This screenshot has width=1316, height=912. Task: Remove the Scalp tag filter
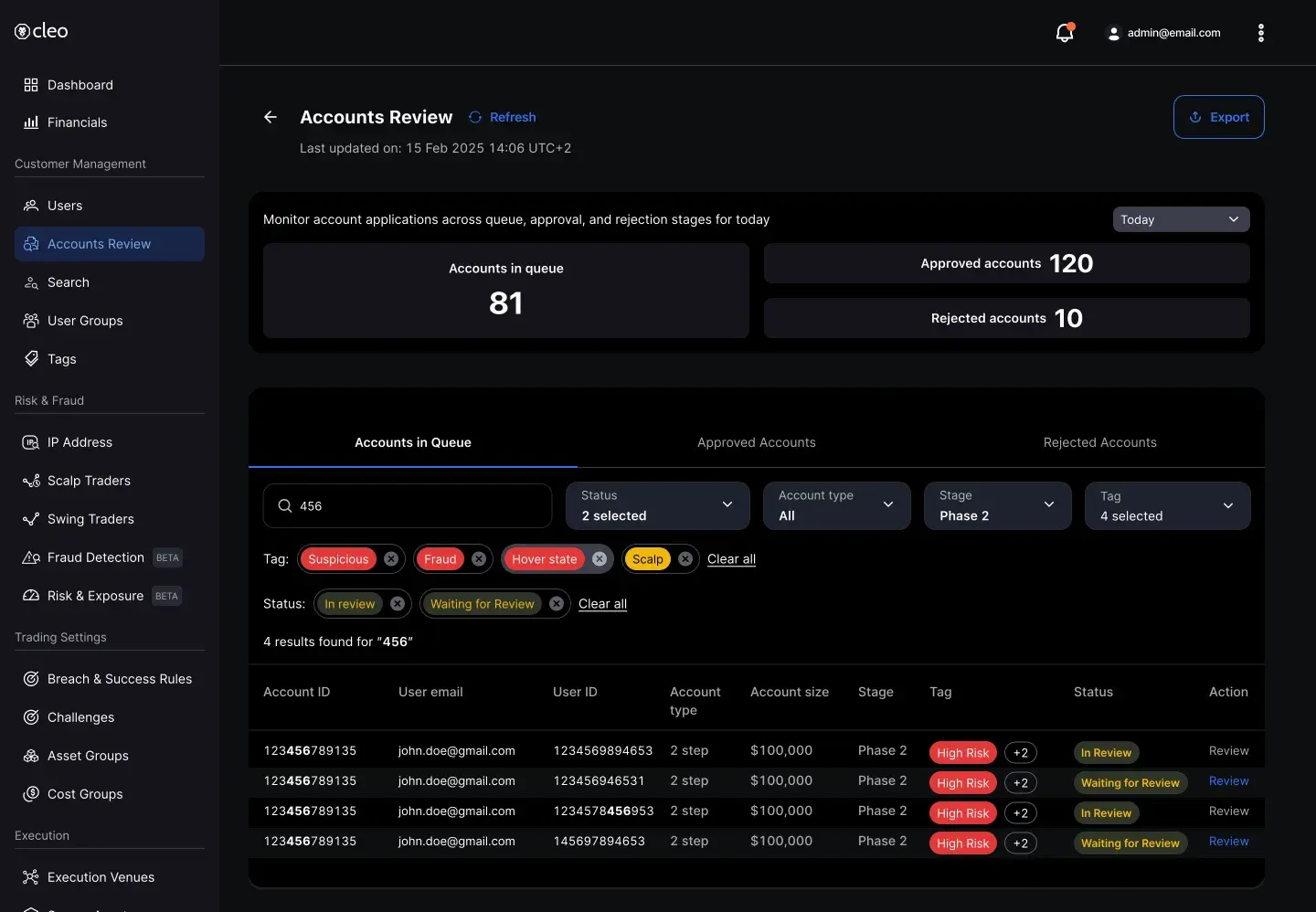pyautogui.click(x=685, y=559)
